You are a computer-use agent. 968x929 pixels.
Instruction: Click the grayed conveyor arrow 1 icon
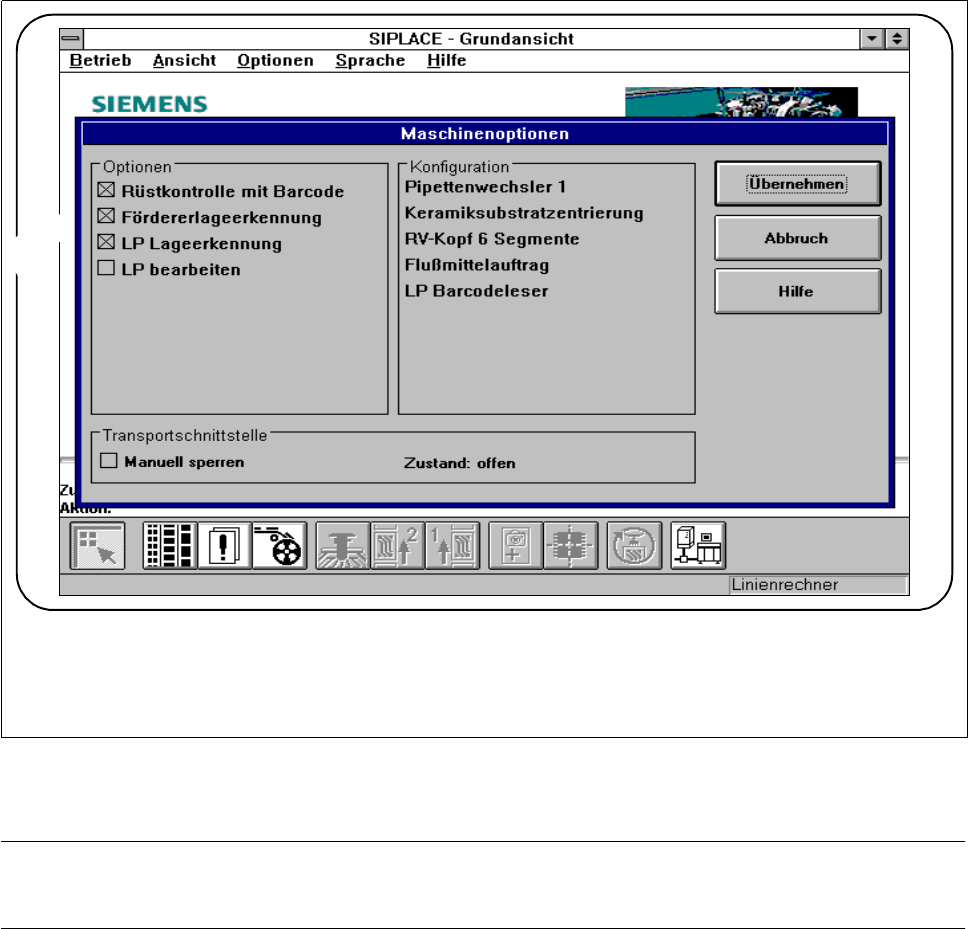click(453, 546)
